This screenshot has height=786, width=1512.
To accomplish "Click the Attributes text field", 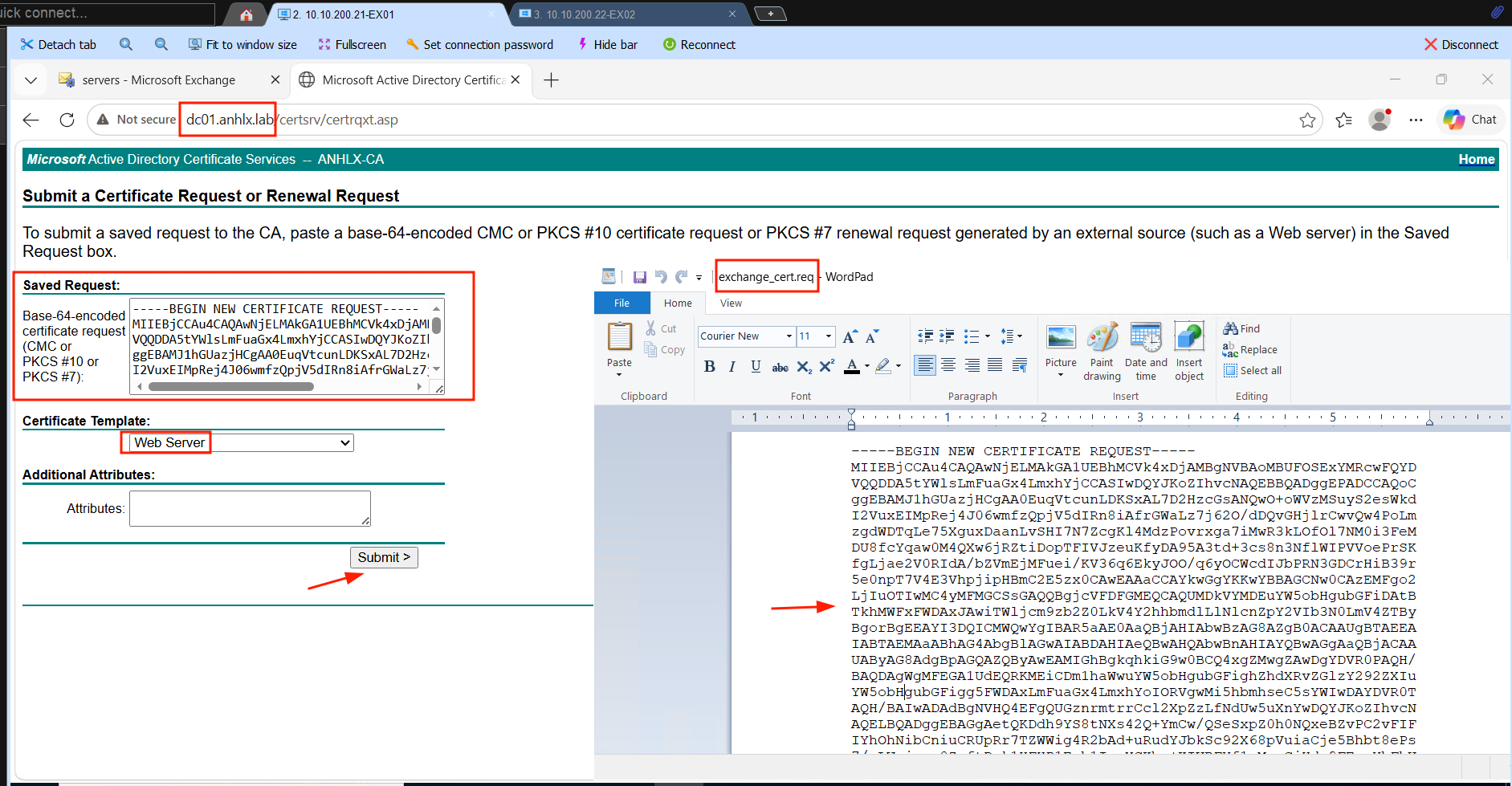I will coord(250,508).
